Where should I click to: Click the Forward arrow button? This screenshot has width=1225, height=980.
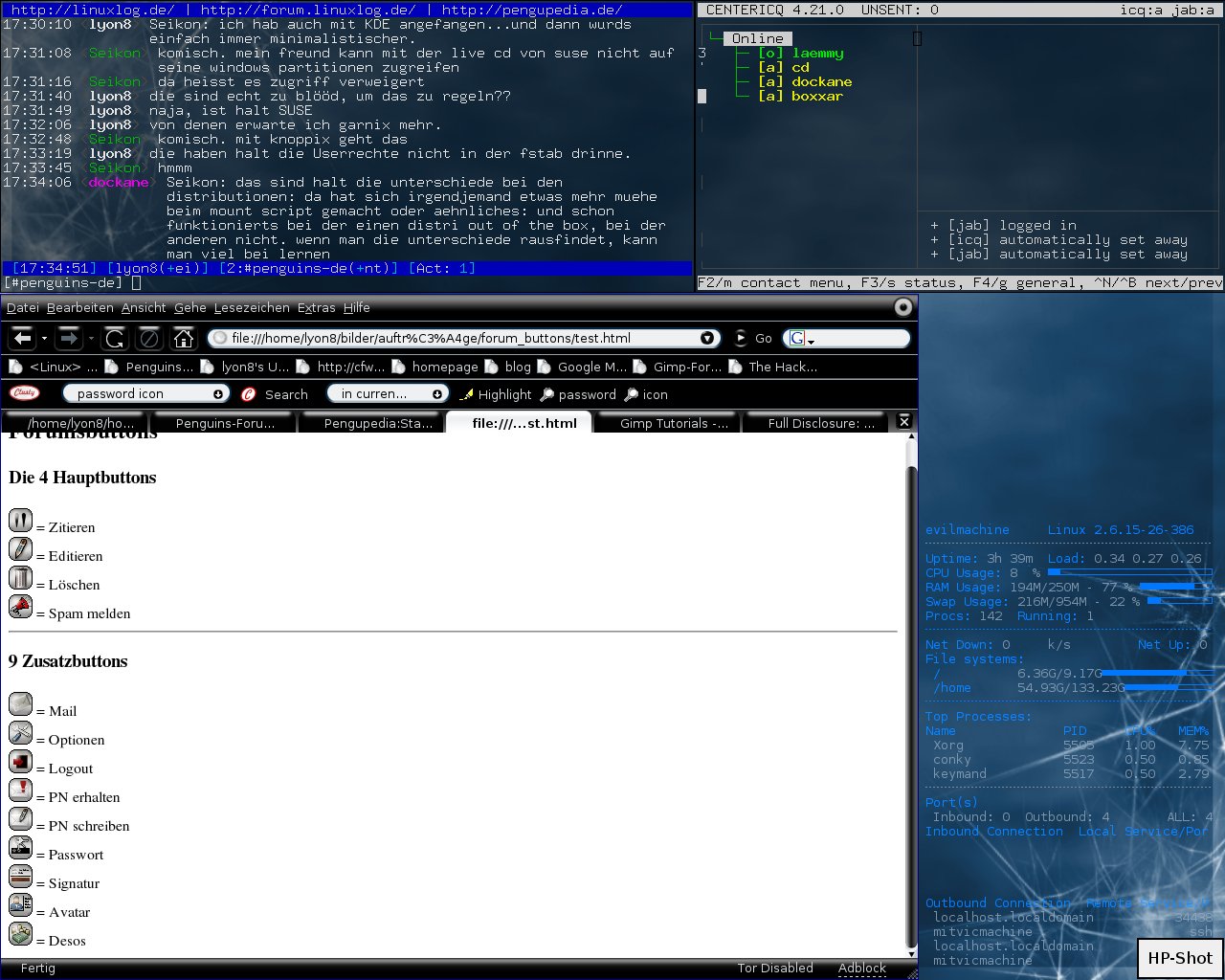pos(68,338)
